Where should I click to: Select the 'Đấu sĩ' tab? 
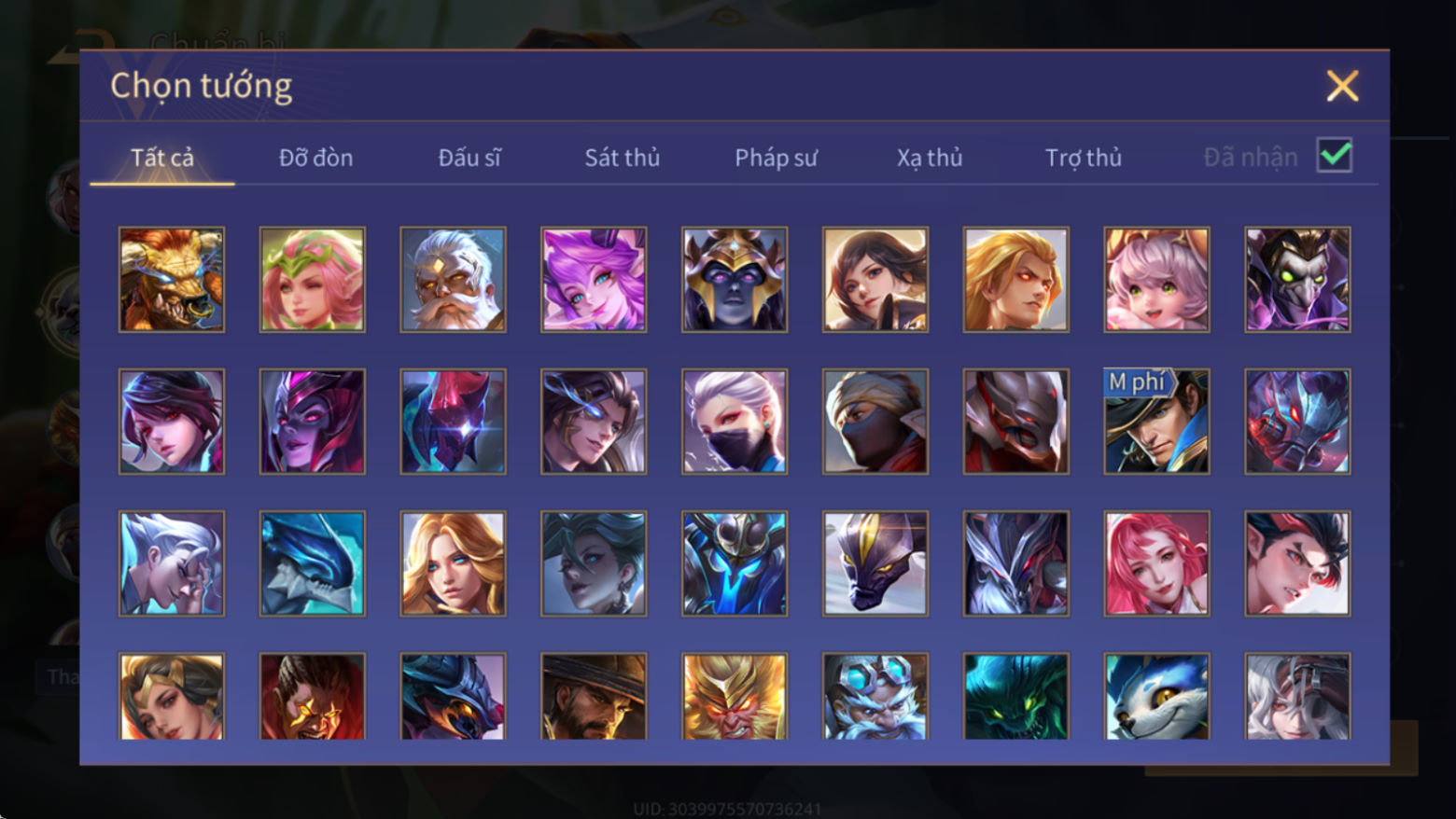469,158
